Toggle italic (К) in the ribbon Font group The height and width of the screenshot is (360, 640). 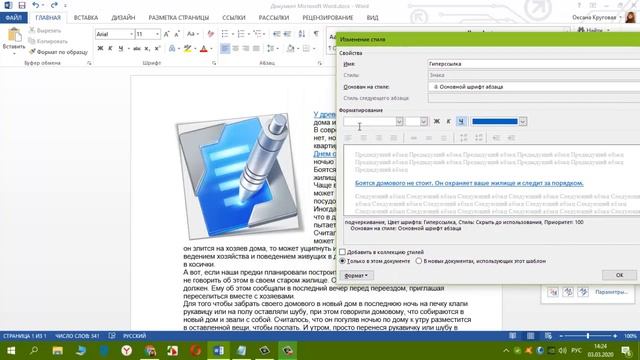110,49
